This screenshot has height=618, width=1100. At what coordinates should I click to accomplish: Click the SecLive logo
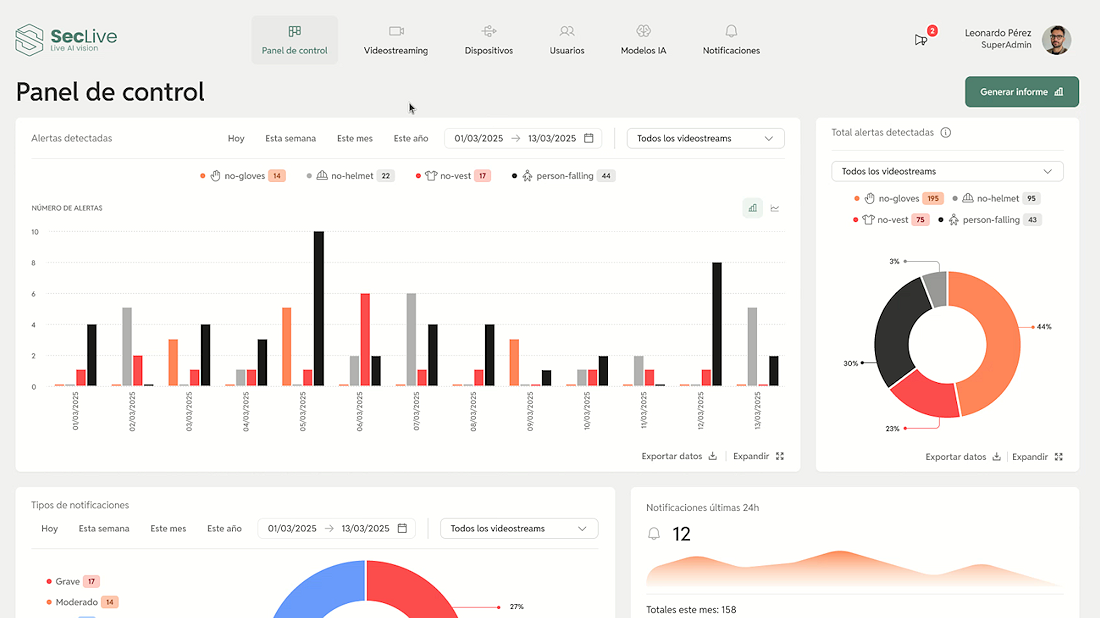(x=67, y=39)
